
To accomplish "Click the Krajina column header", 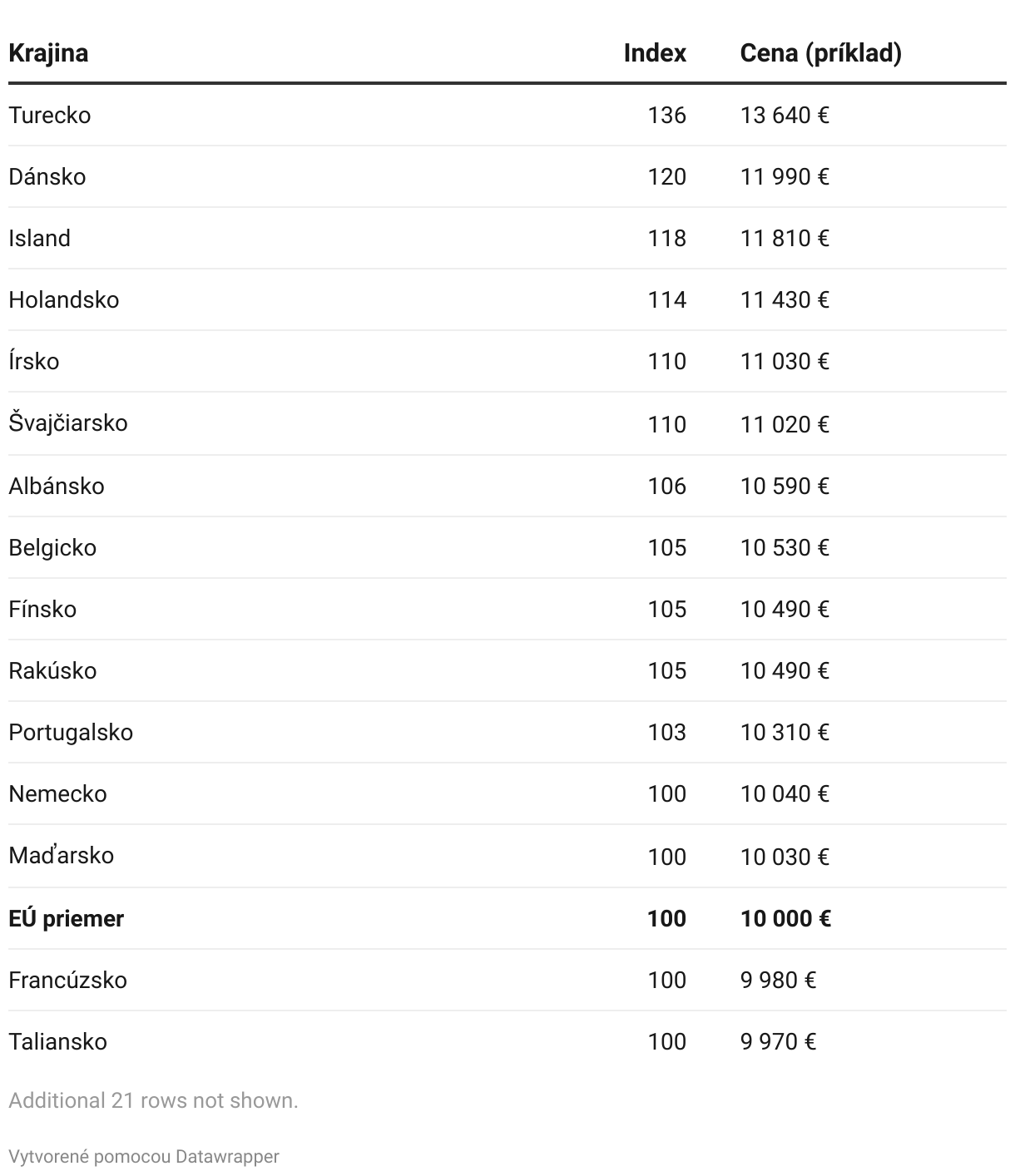I will click(48, 53).
